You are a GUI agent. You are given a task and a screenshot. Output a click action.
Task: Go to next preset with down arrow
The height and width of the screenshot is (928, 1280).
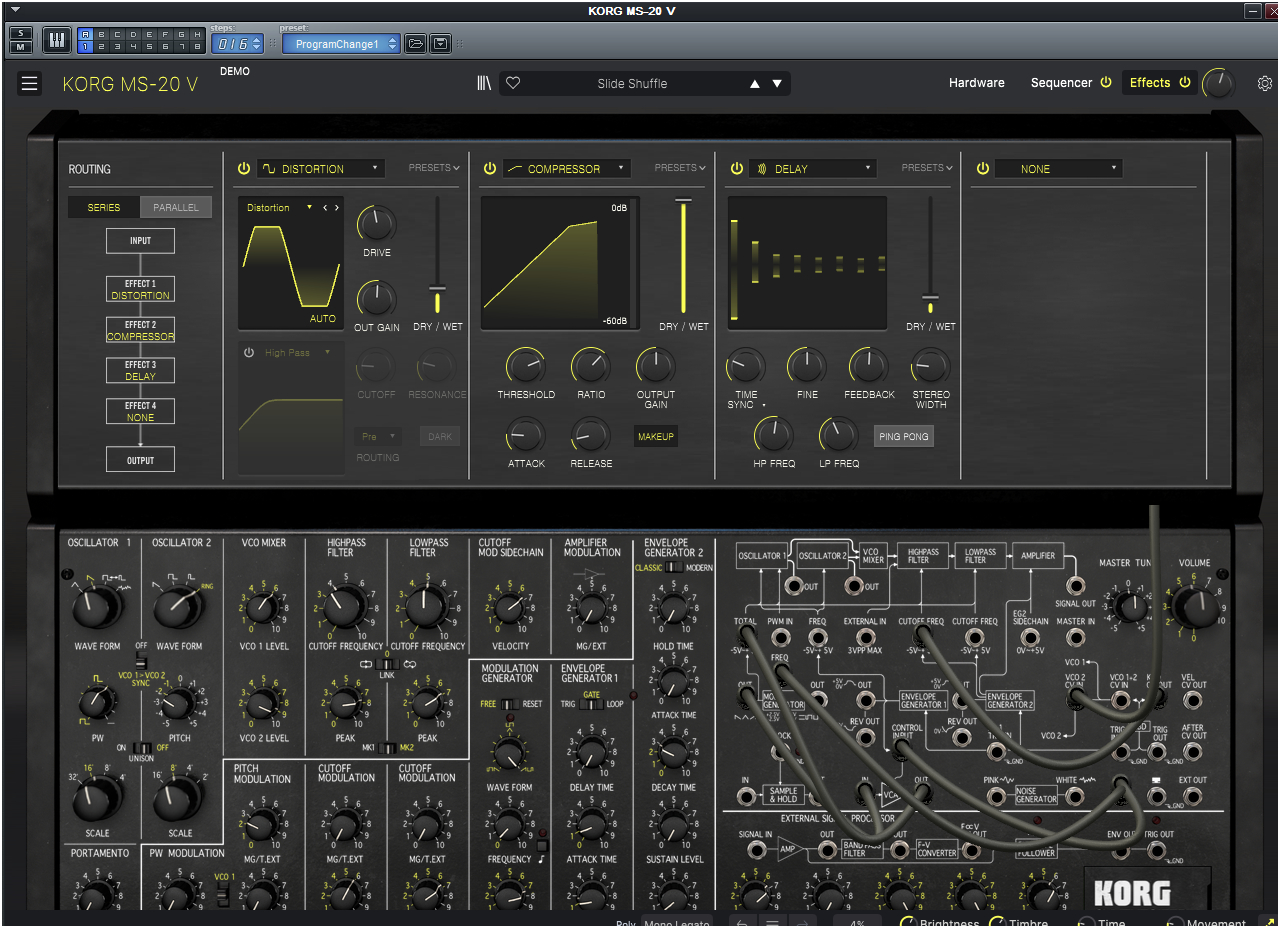[x=777, y=84]
